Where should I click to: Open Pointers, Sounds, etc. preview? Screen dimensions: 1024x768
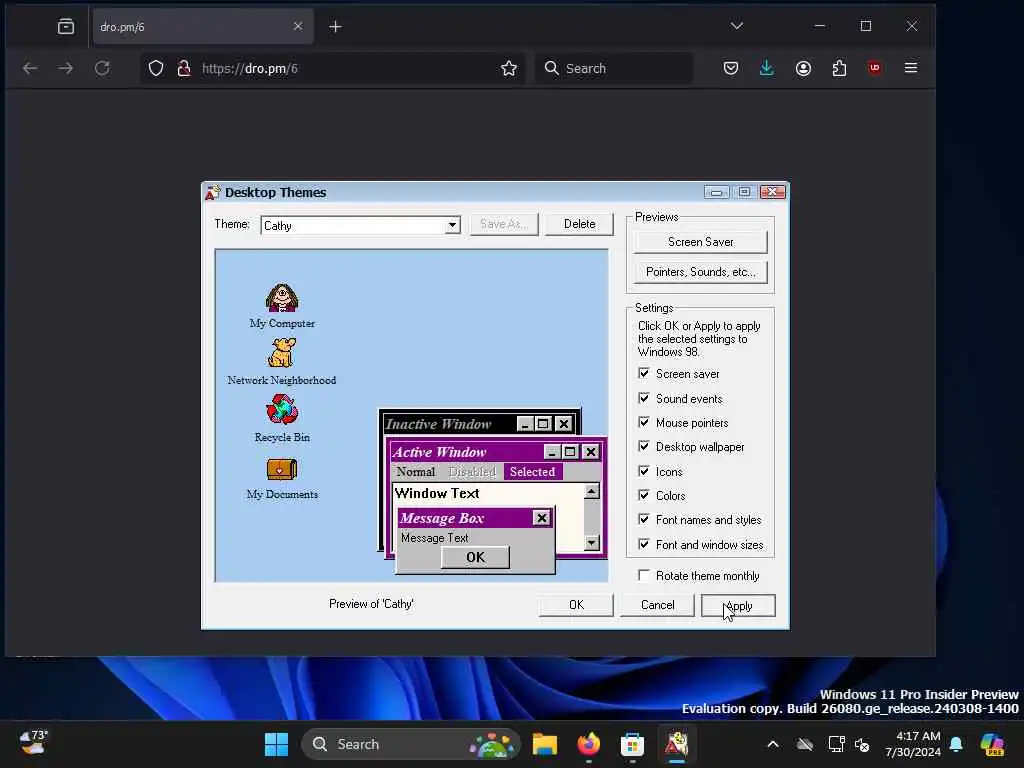pos(700,272)
